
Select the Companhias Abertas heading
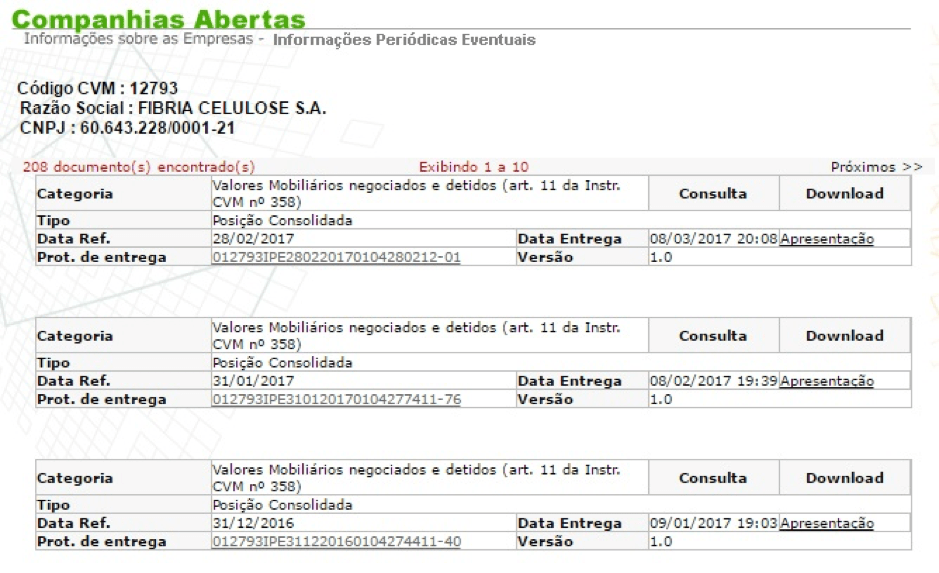pos(159,19)
